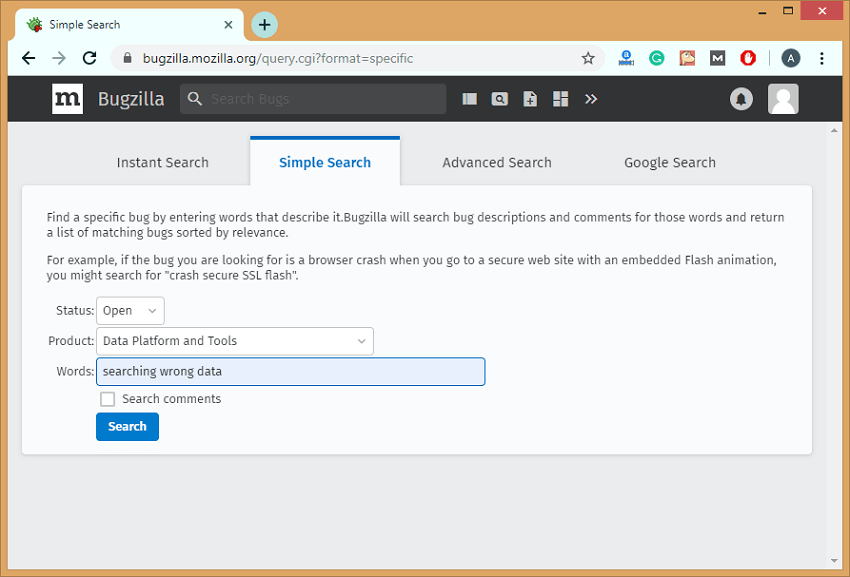
Task: Reload the Bugzilla page
Action: pyautogui.click(x=89, y=58)
